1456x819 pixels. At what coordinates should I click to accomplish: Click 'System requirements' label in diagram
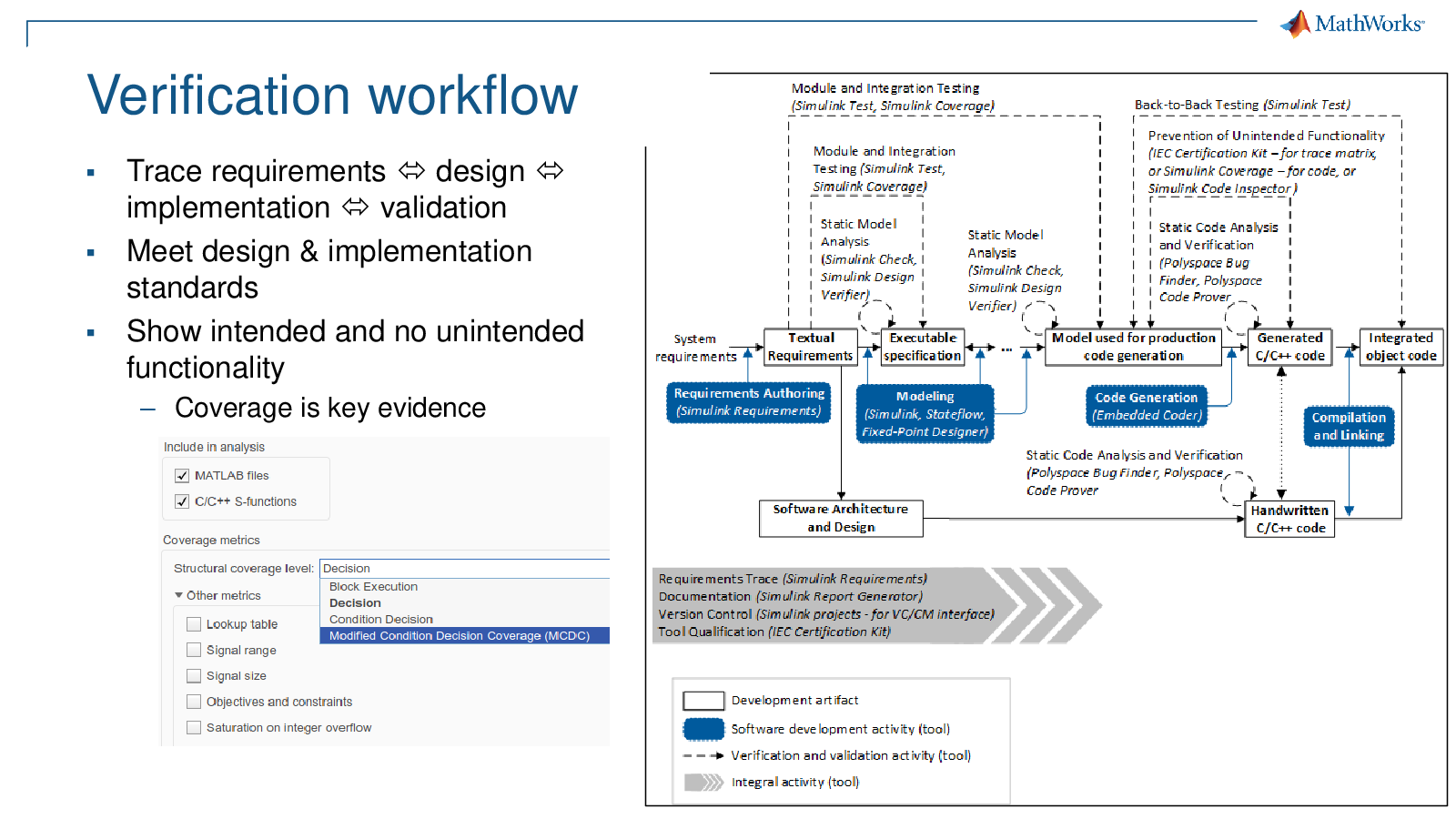695,348
